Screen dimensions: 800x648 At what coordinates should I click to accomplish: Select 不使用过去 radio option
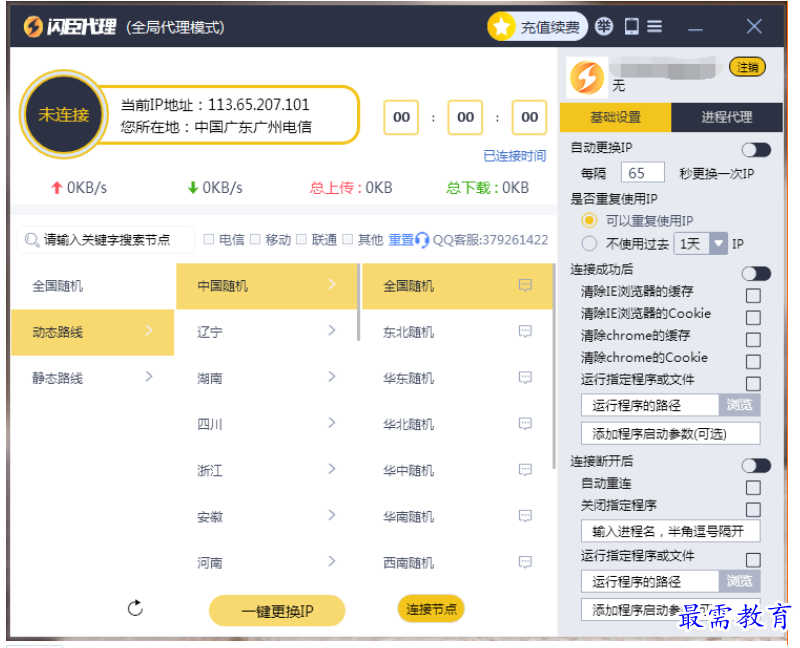point(589,243)
